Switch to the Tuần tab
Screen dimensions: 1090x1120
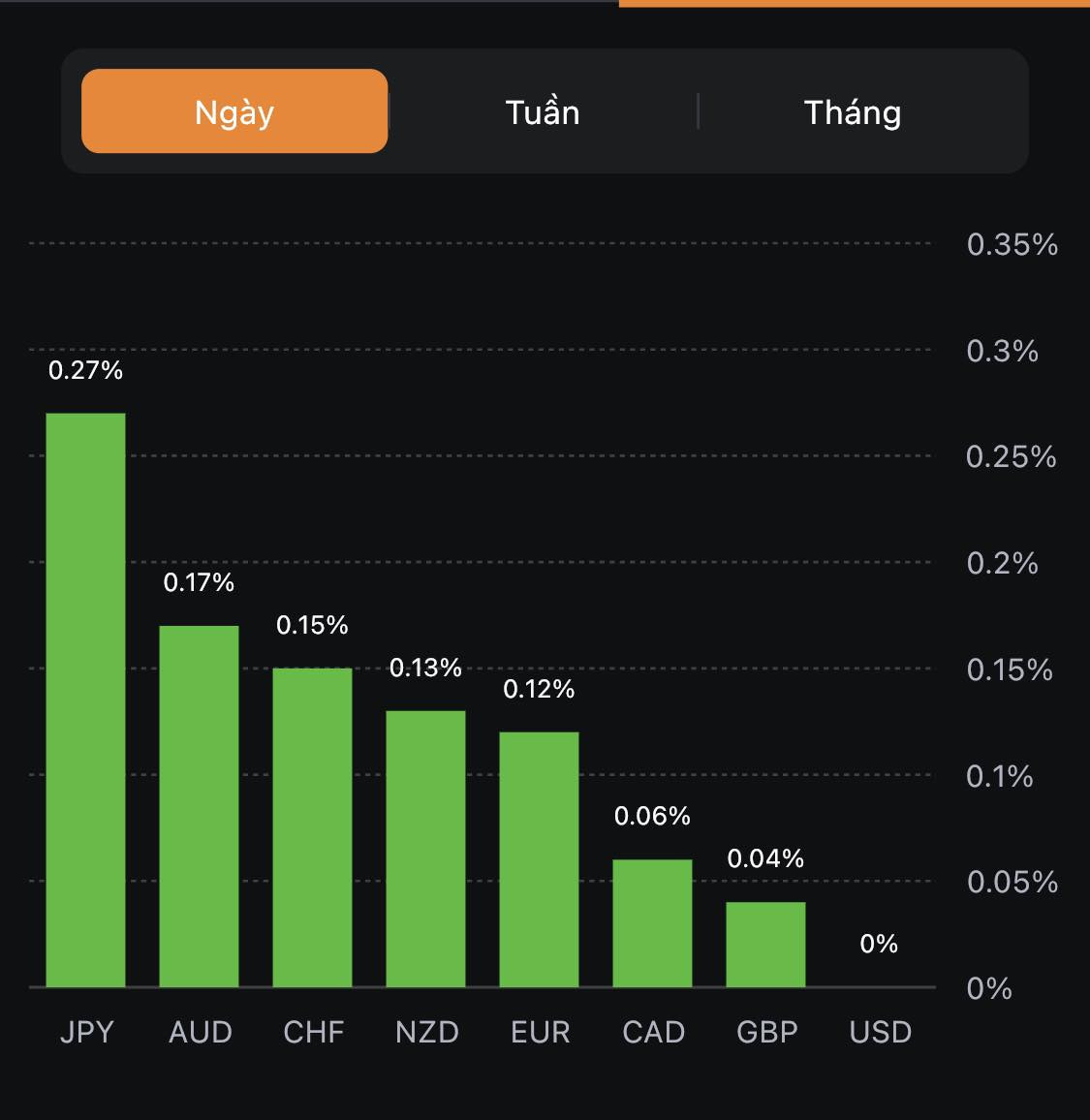[x=543, y=112]
